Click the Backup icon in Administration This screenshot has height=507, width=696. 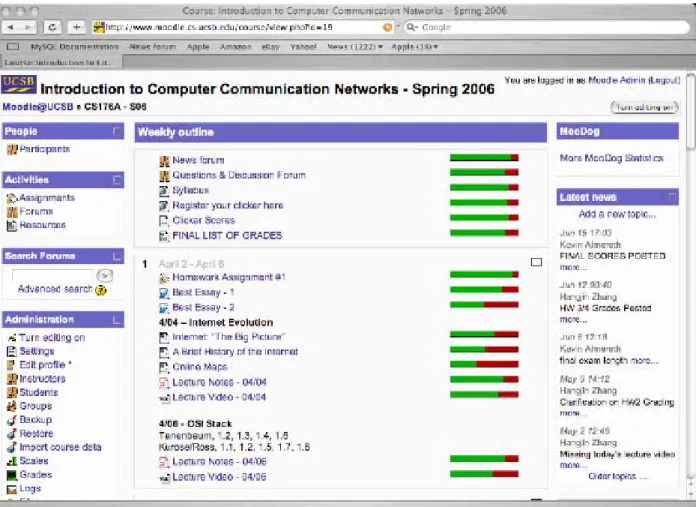click(x=12, y=420)
